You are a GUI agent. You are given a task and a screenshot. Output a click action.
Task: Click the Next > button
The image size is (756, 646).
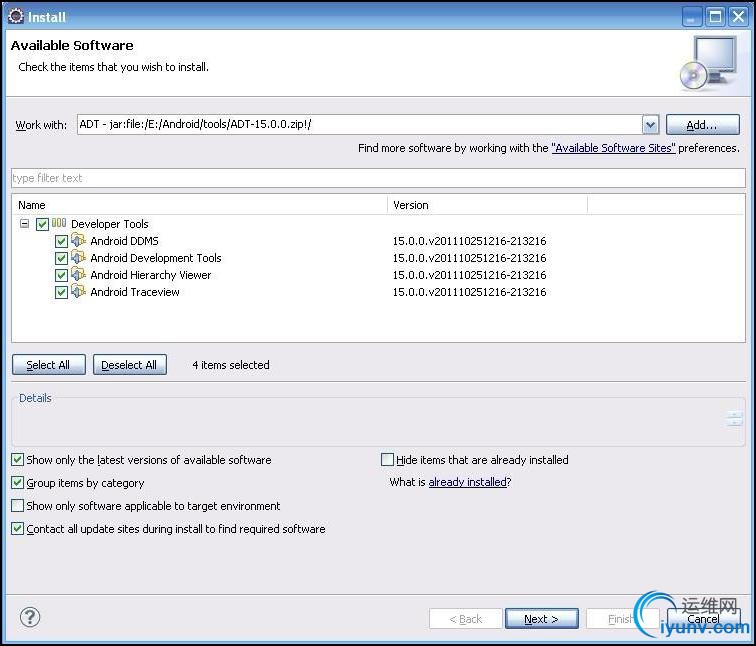pyautogui.click(x=541, y=619)
